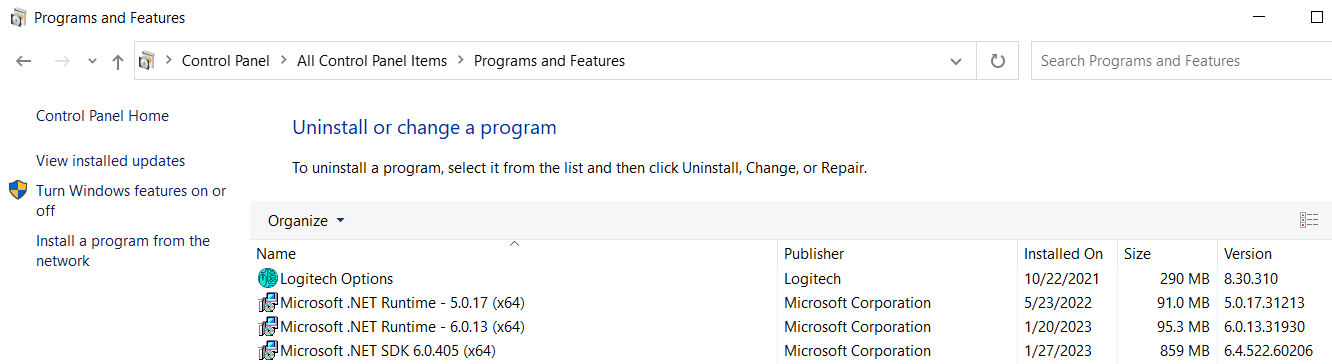Viewport: 1332px width, 364px height.
Task: Click the .NET SDK 6.0.405 installer icon
Action: pos(267,350)
